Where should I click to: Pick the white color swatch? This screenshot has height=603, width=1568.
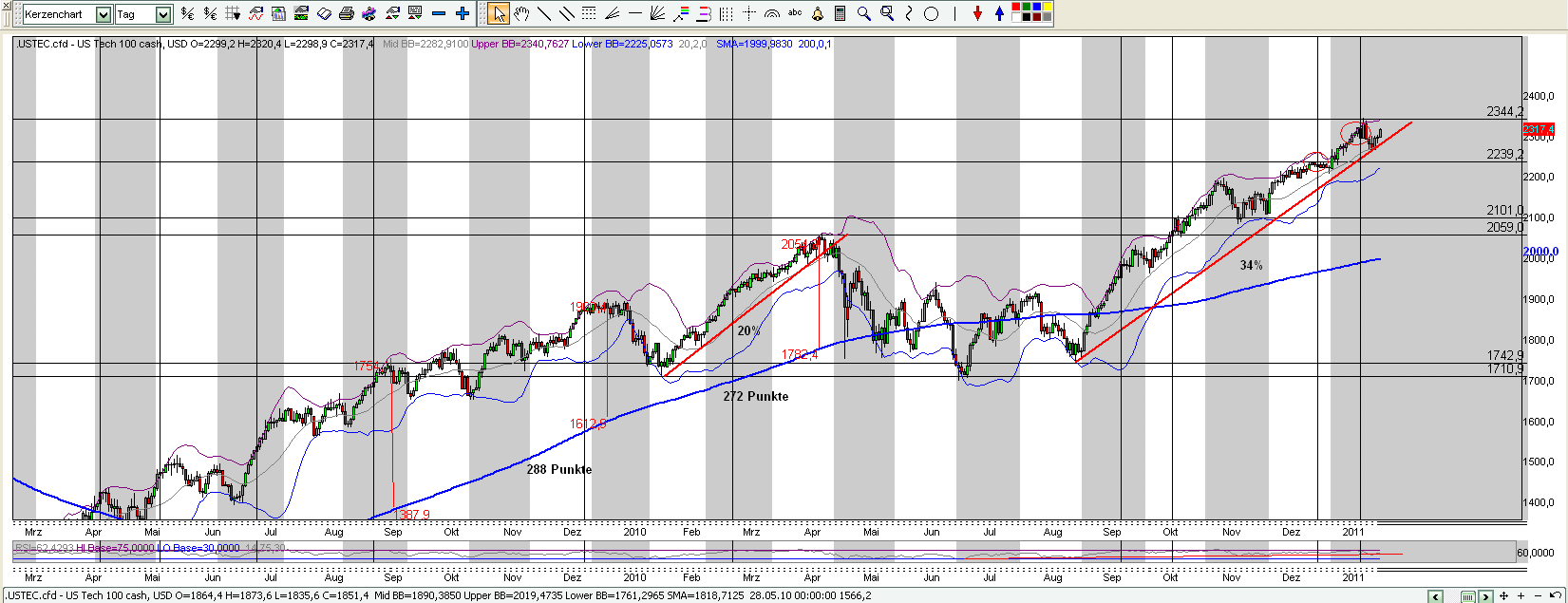1016,17
